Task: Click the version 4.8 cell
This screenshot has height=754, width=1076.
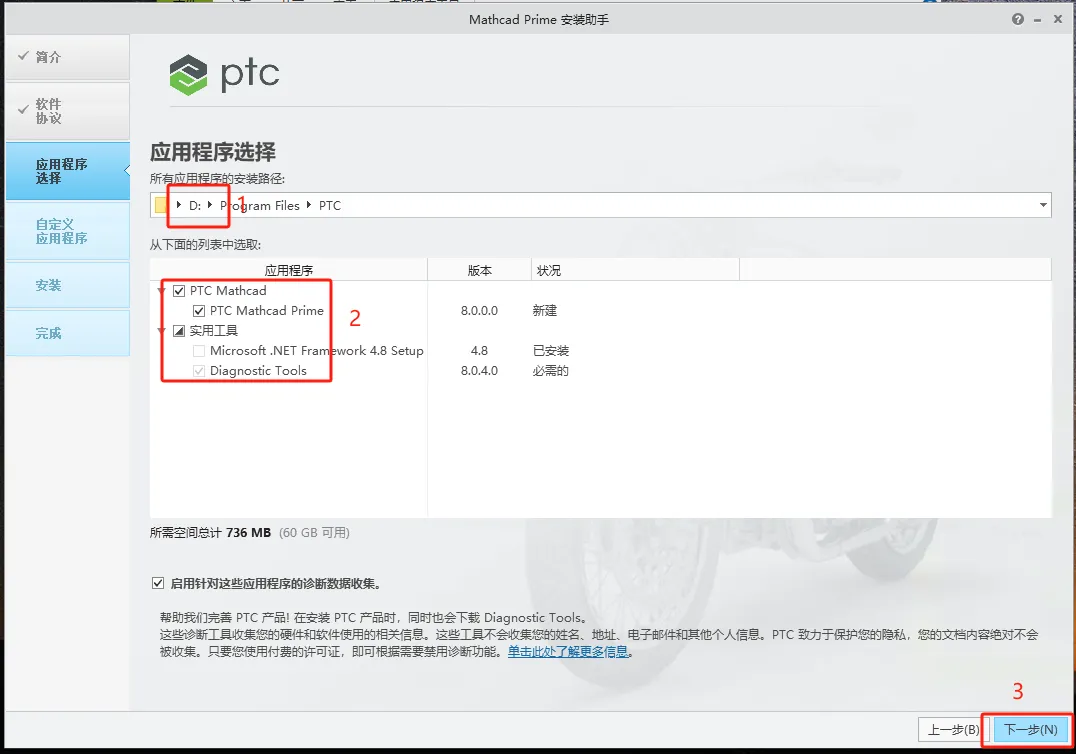Action: 479,351
